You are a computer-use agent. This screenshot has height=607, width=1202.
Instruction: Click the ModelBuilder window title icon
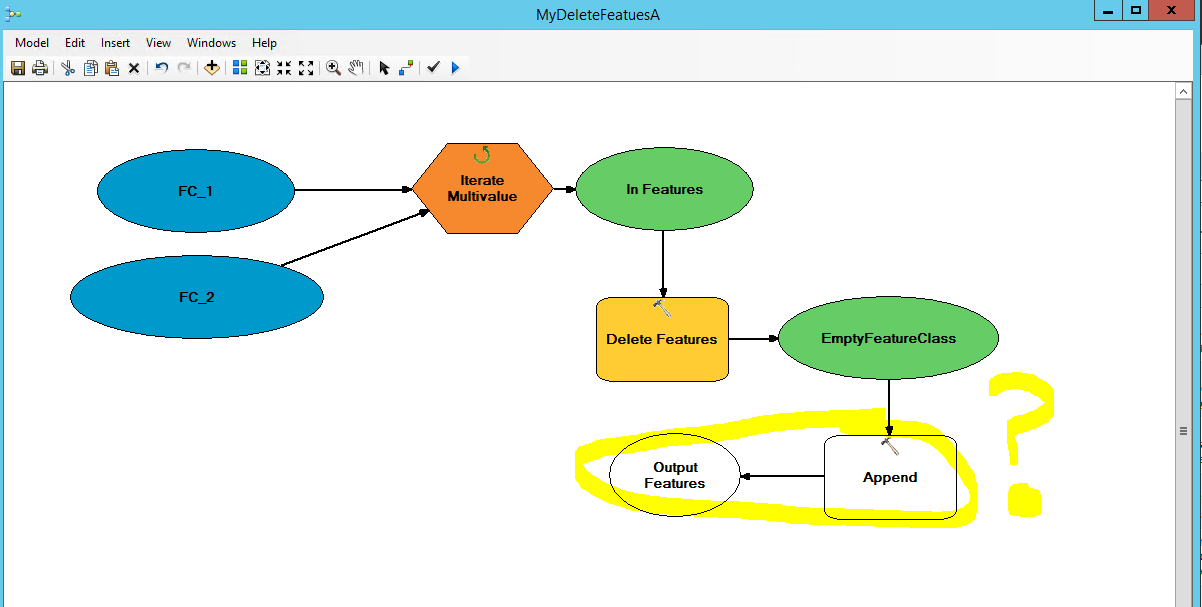(13, 14)
